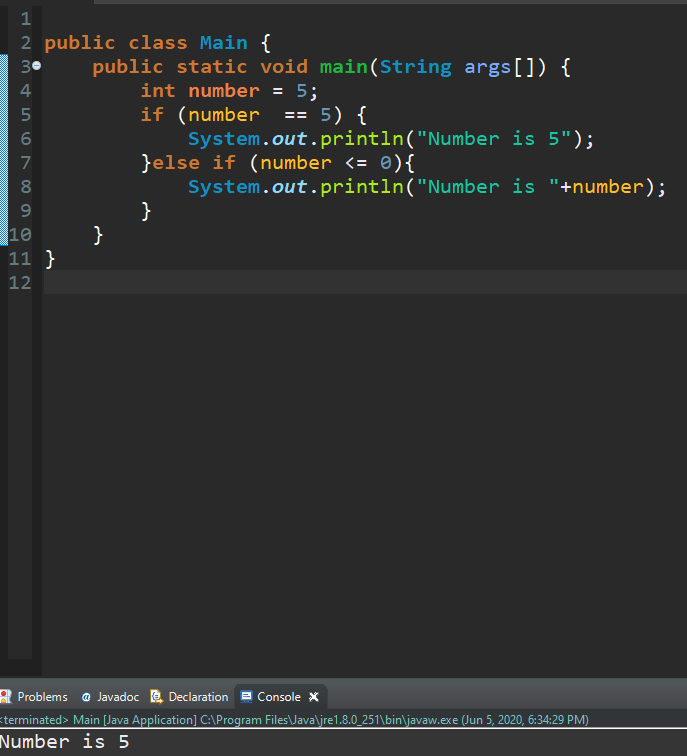
Task: Click console output text "Number is 5"
Action: click(65, 742)
